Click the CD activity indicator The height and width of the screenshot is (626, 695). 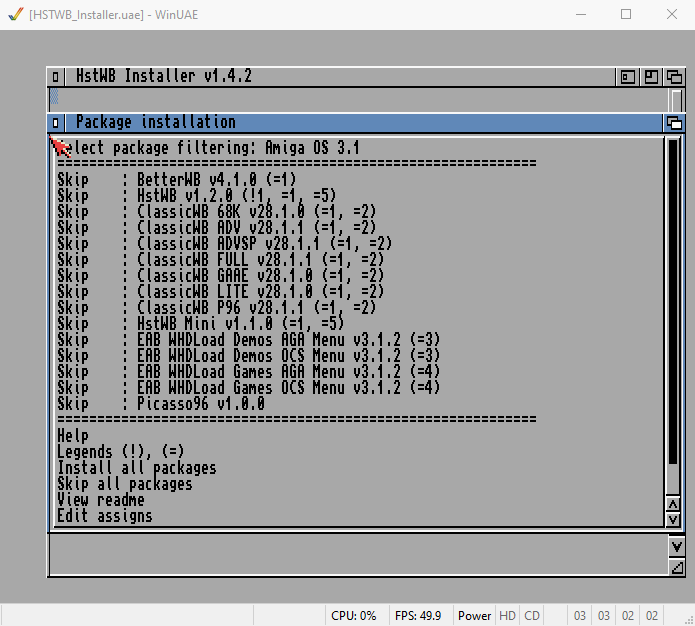(532, 616)
